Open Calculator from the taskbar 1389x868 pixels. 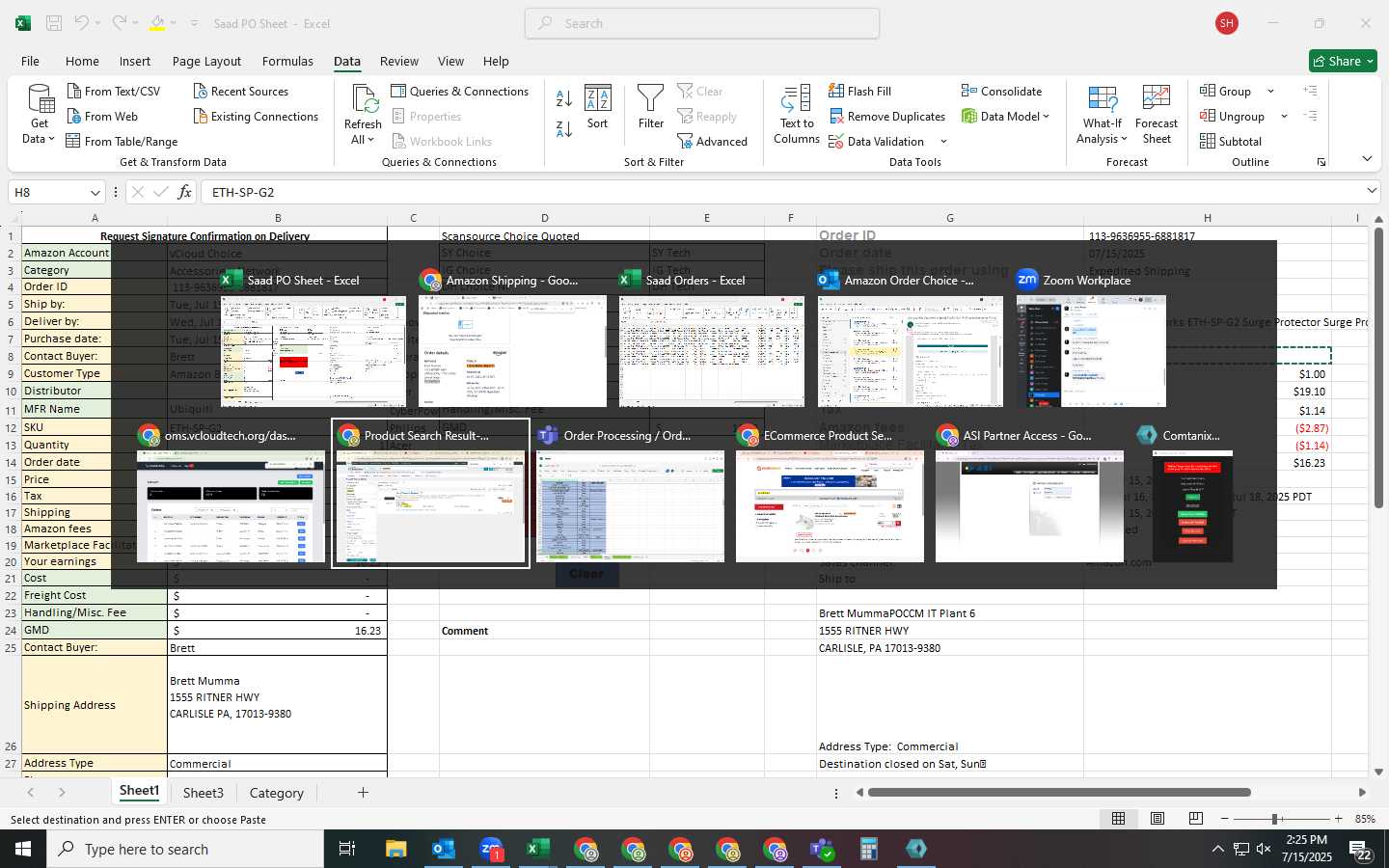click(x=868, y=849)
